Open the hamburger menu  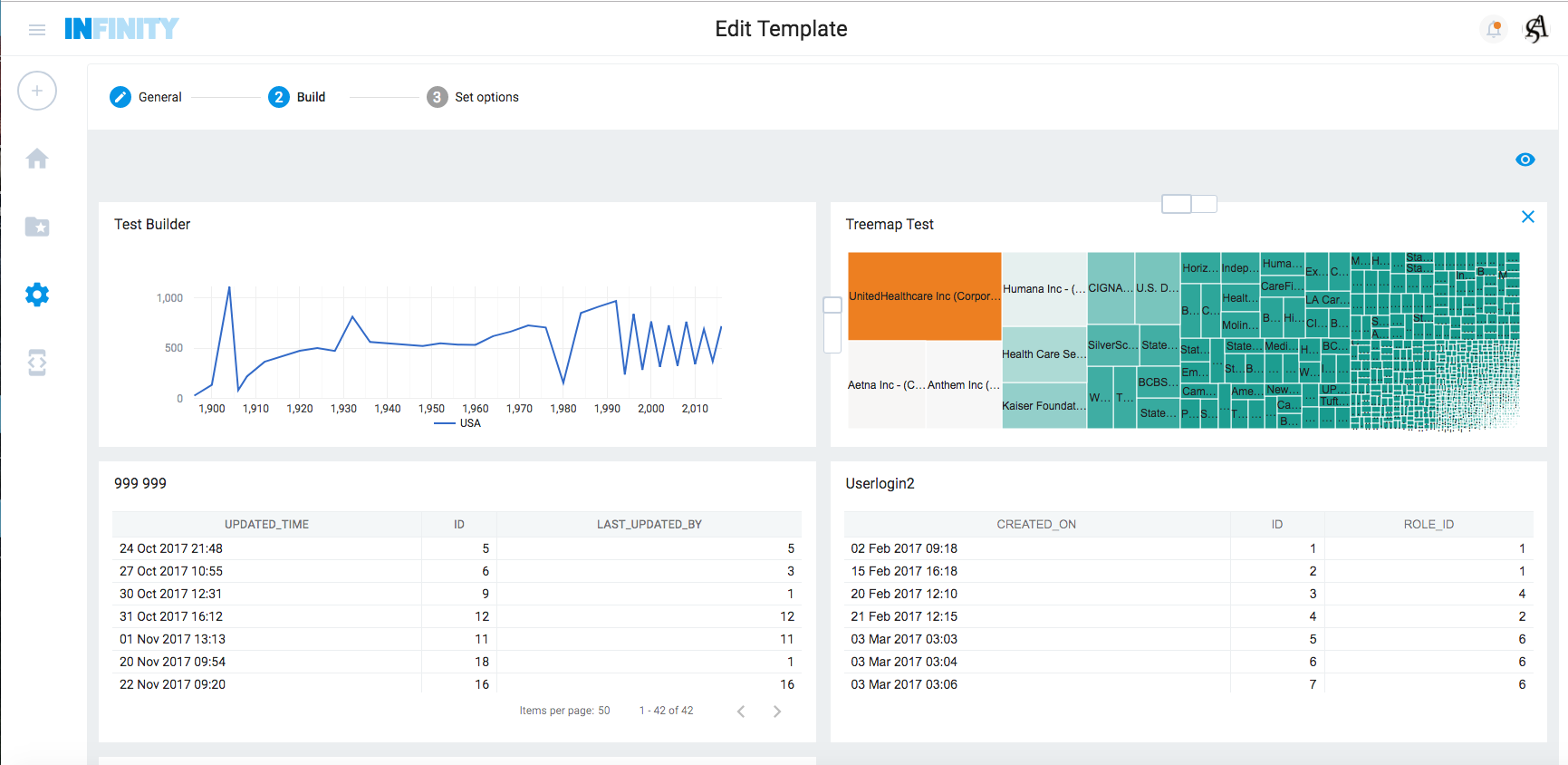click(37, 30)
